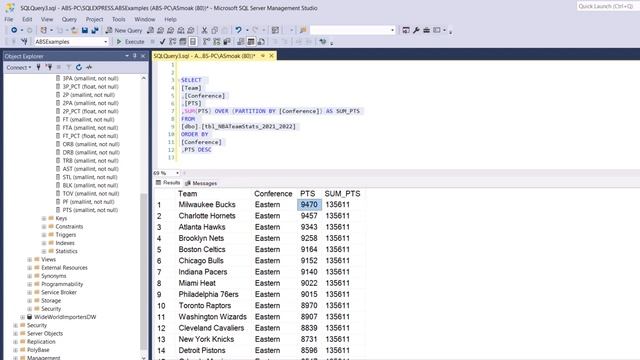The height and width of the screenshot is (360, 640).
Task: Click the Copy icon in toolbar
Action: [x=215, y=30]
